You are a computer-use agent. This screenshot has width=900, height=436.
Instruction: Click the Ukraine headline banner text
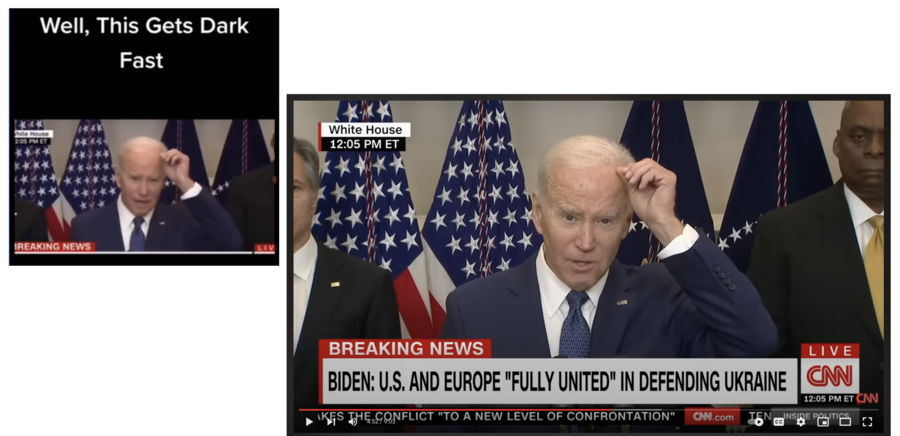(557, 382)
